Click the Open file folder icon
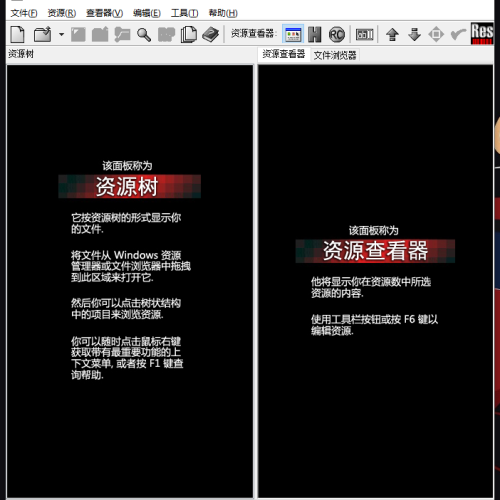This screenshot has height=500, width=500. (x=43, y=34)
